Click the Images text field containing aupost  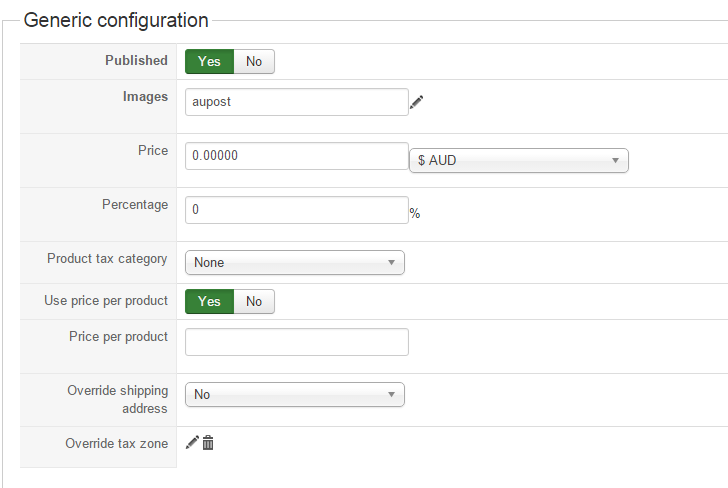(x=296, y=102)
